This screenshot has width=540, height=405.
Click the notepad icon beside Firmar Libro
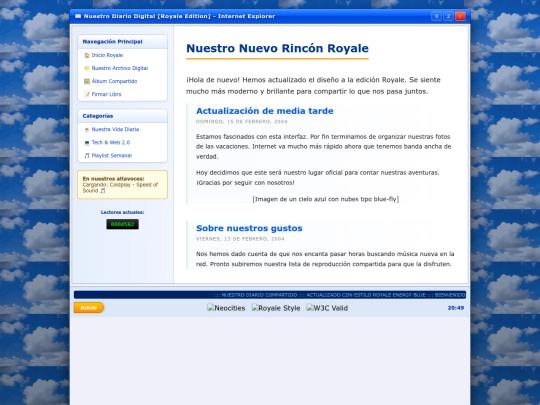(x=87, y=94)
